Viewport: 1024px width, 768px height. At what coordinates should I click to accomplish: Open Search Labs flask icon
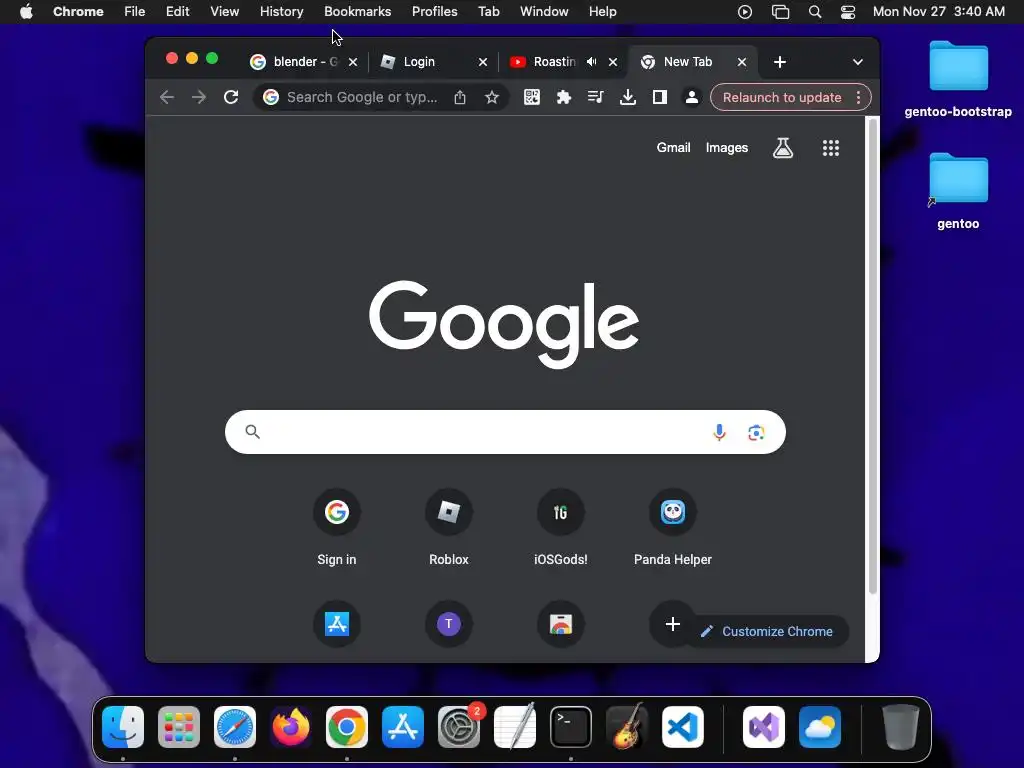pyautogui.click(x=783, y=148)
